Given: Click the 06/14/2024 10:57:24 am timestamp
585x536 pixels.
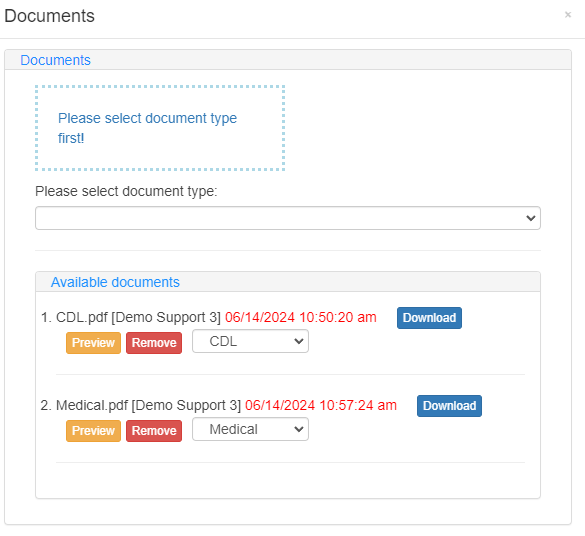Looking at the screenshot, I should click(x=321, y=405).
